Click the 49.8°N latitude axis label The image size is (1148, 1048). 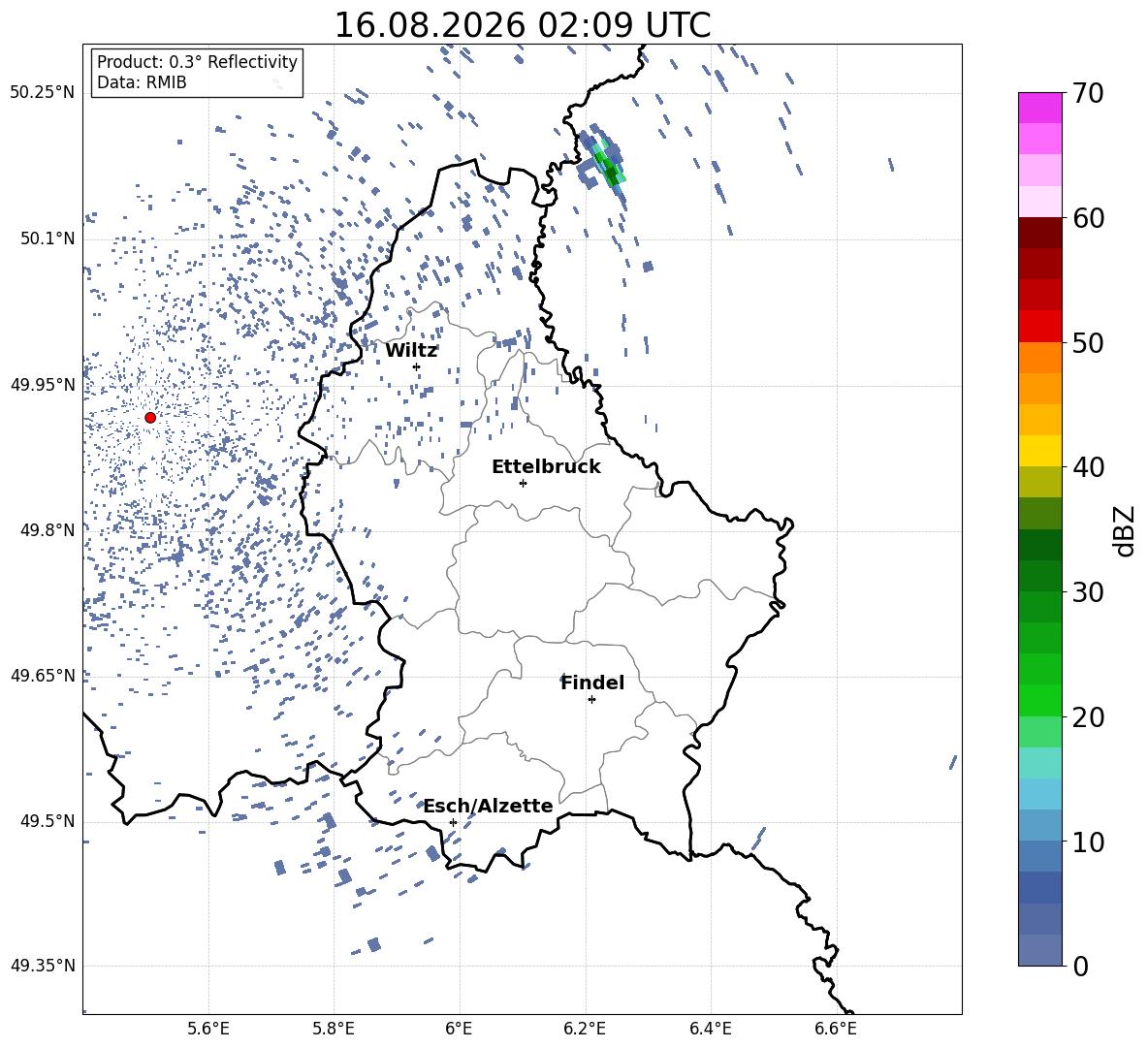[x=48, y=530]
